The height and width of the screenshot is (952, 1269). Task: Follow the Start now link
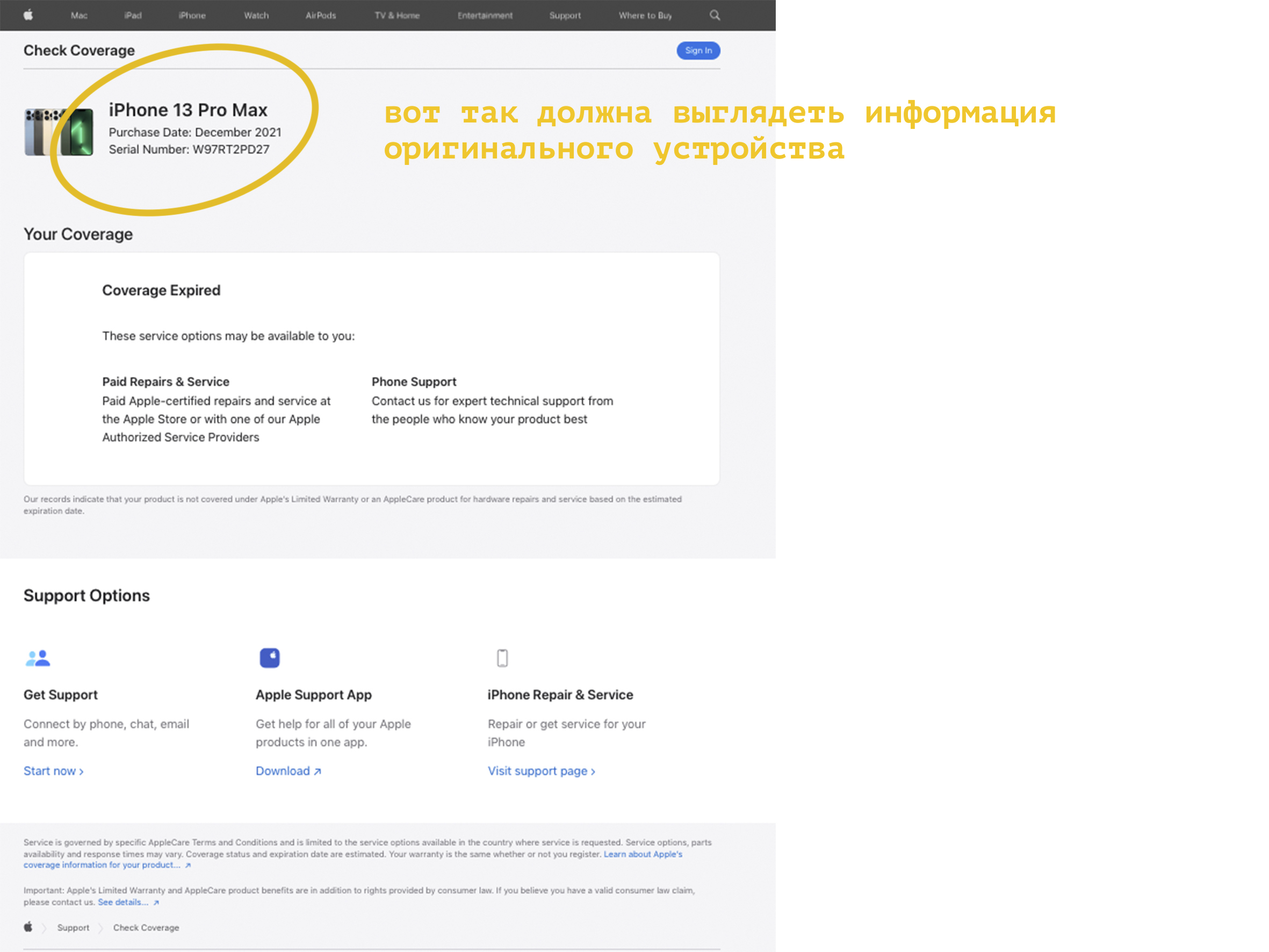[x=53, y=770]
